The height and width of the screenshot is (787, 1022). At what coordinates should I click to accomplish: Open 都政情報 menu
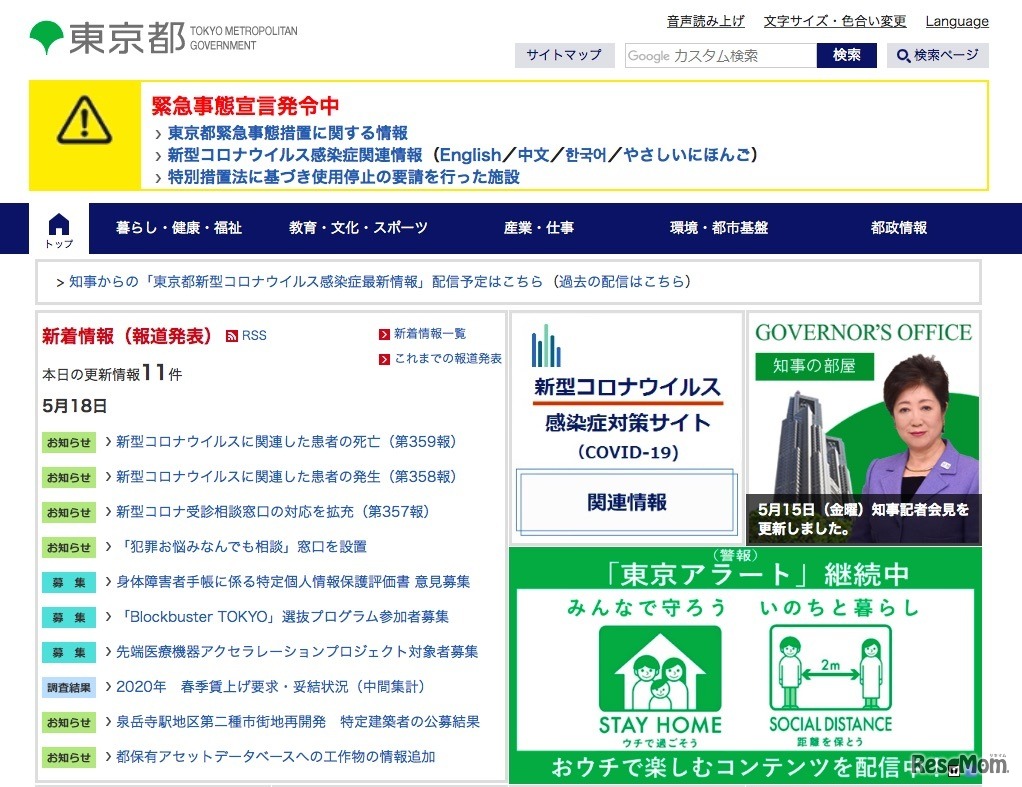tap(898, 228)
